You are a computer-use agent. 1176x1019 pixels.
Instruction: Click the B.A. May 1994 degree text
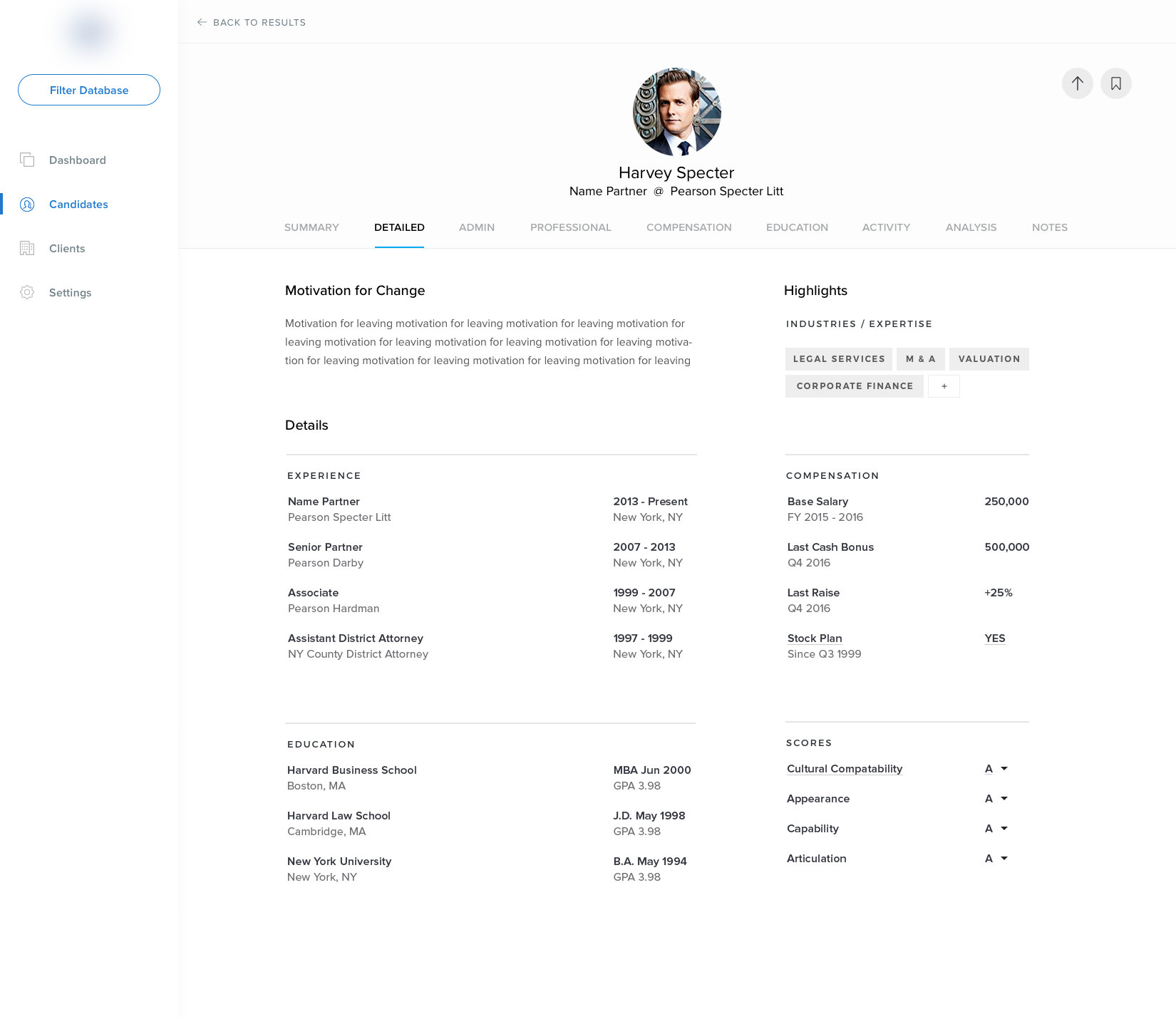(650, 862)
